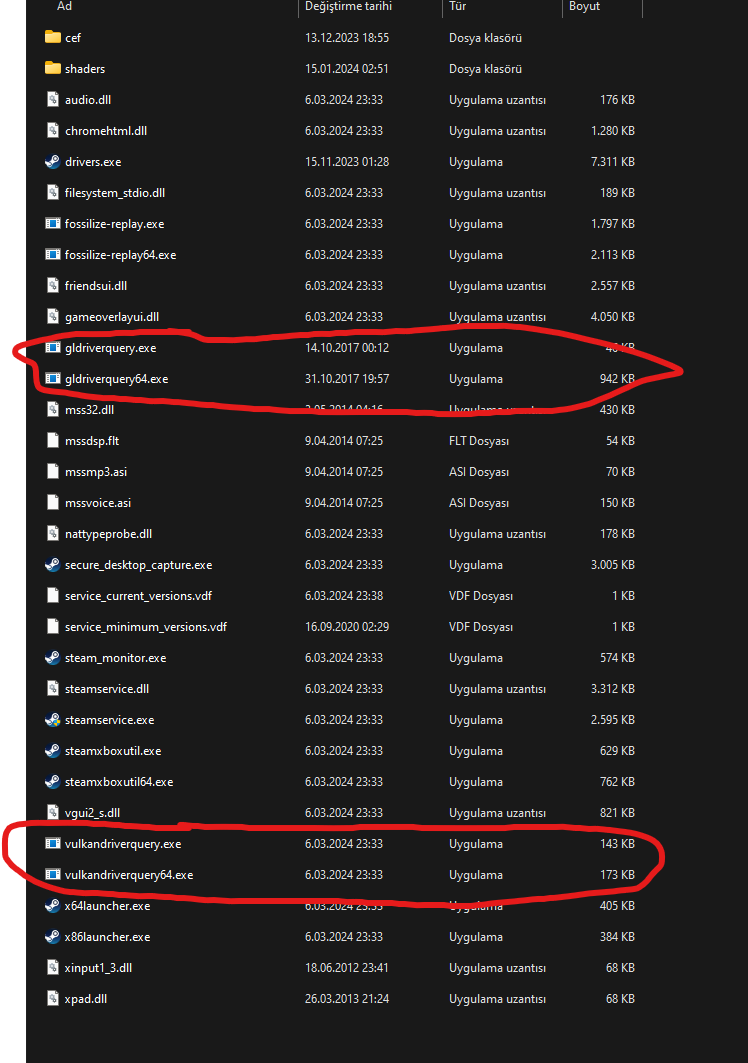Click the nattypeprobe.dll file icon
This screenshot has height=1063, width=748.
53,534
